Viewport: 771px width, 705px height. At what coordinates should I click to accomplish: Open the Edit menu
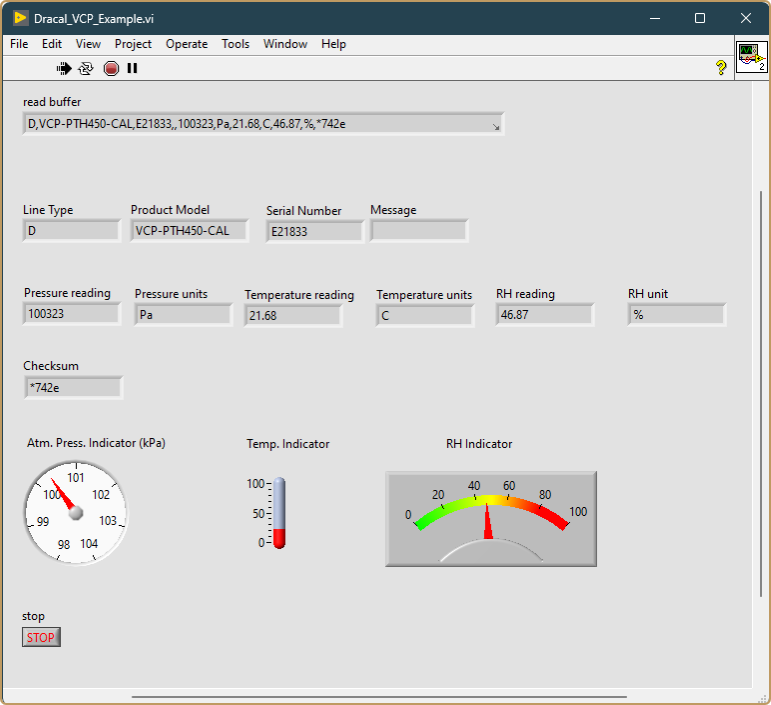[52, 44]
